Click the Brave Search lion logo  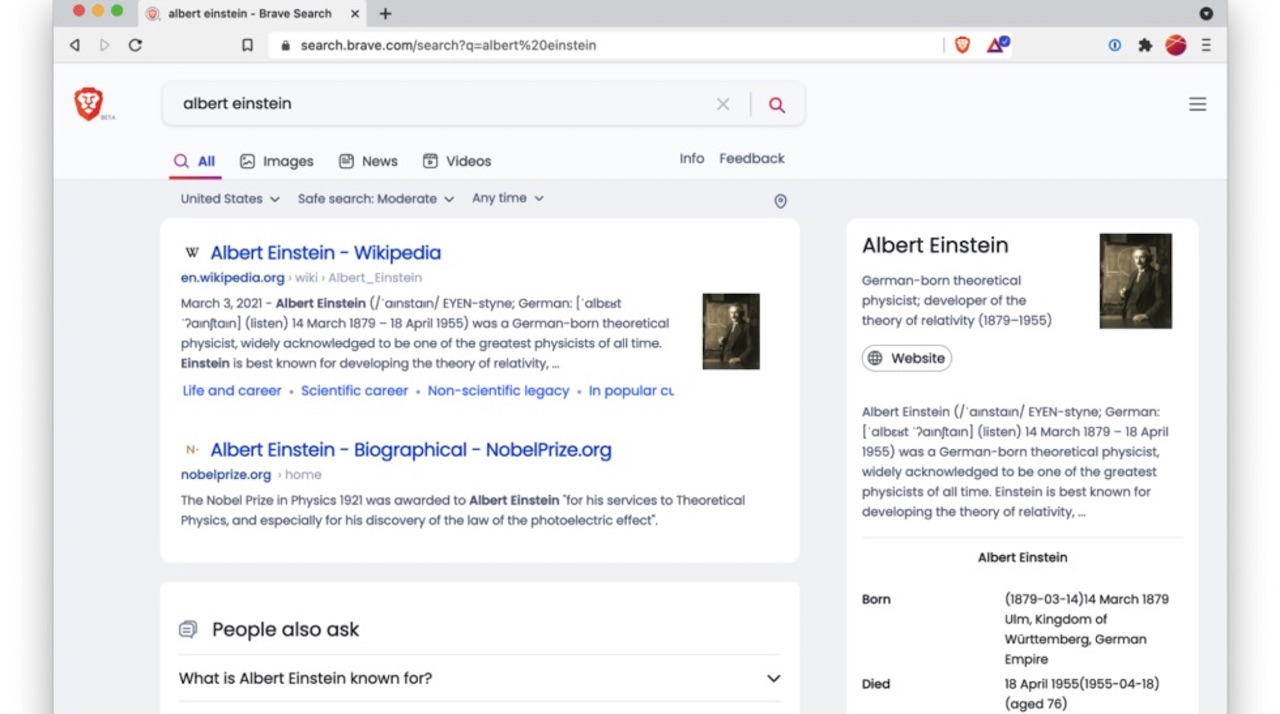[x=89, y=104]
